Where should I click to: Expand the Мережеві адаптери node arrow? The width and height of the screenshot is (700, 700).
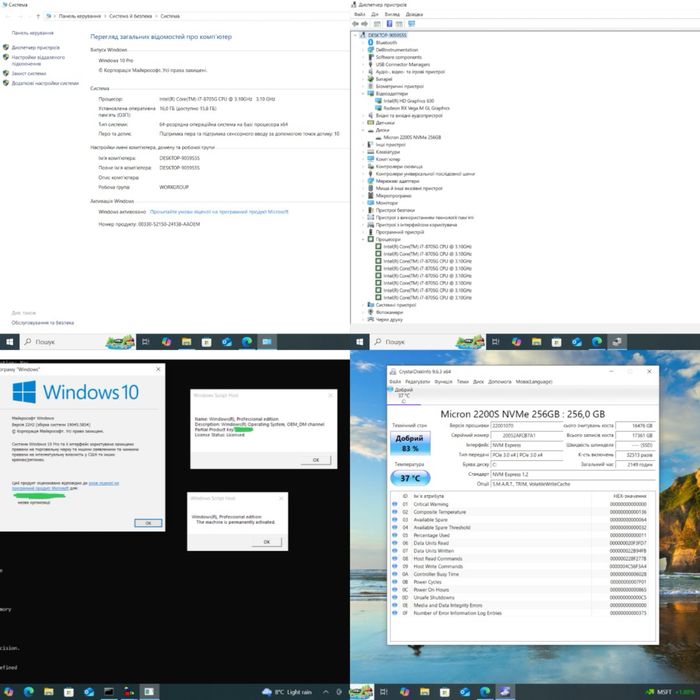[363, 181]
